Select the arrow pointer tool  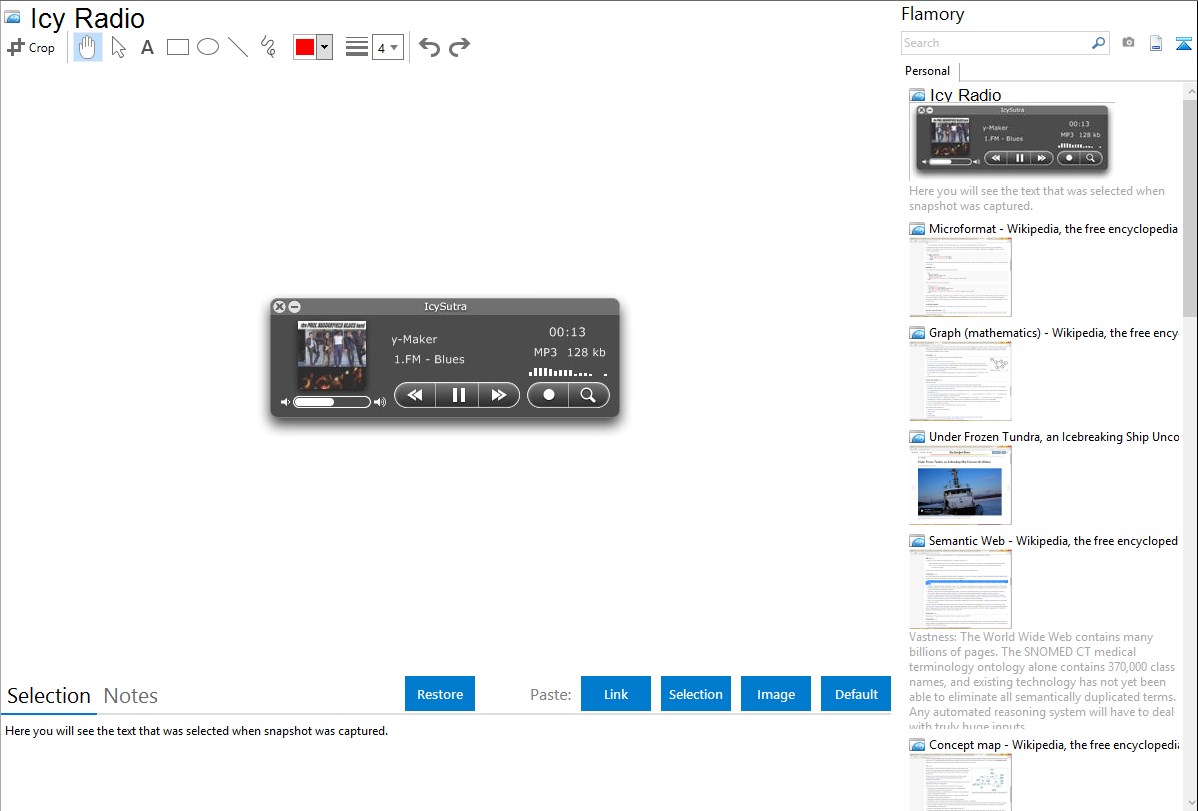pyautogui.click(x=118, y=47)
